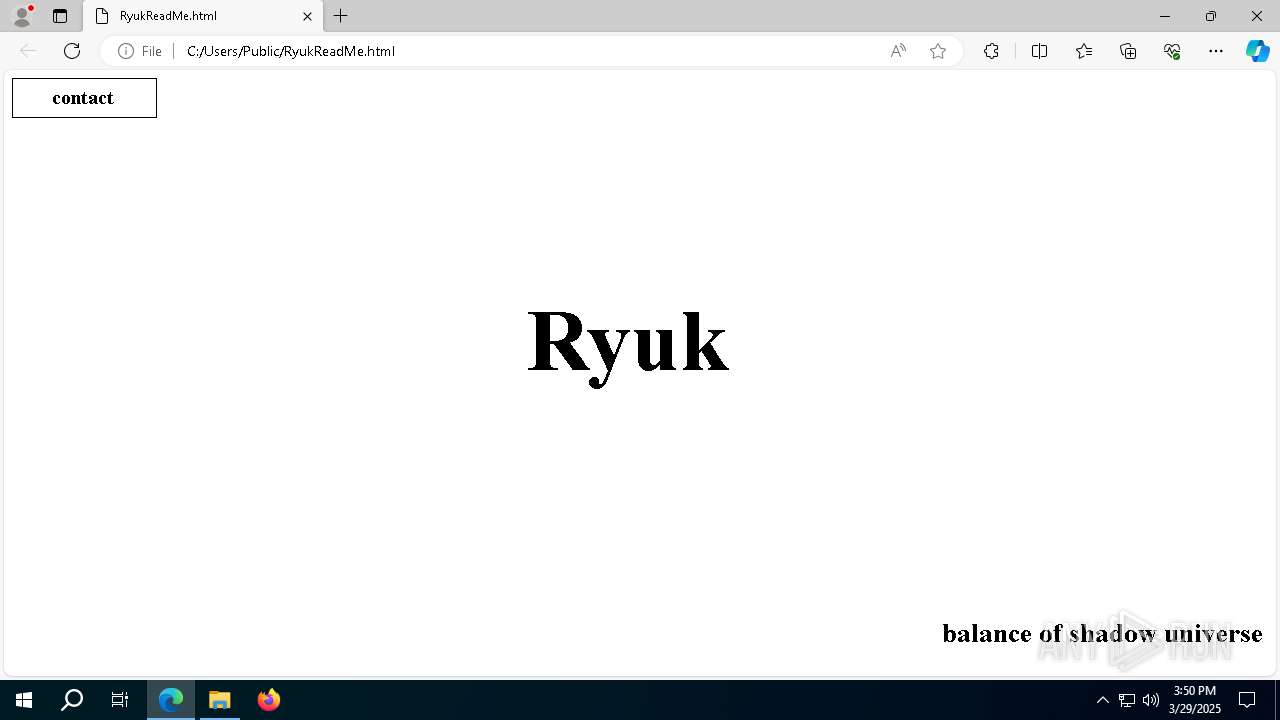Open the Extensions puzzle icon

[x=991, y=51]
